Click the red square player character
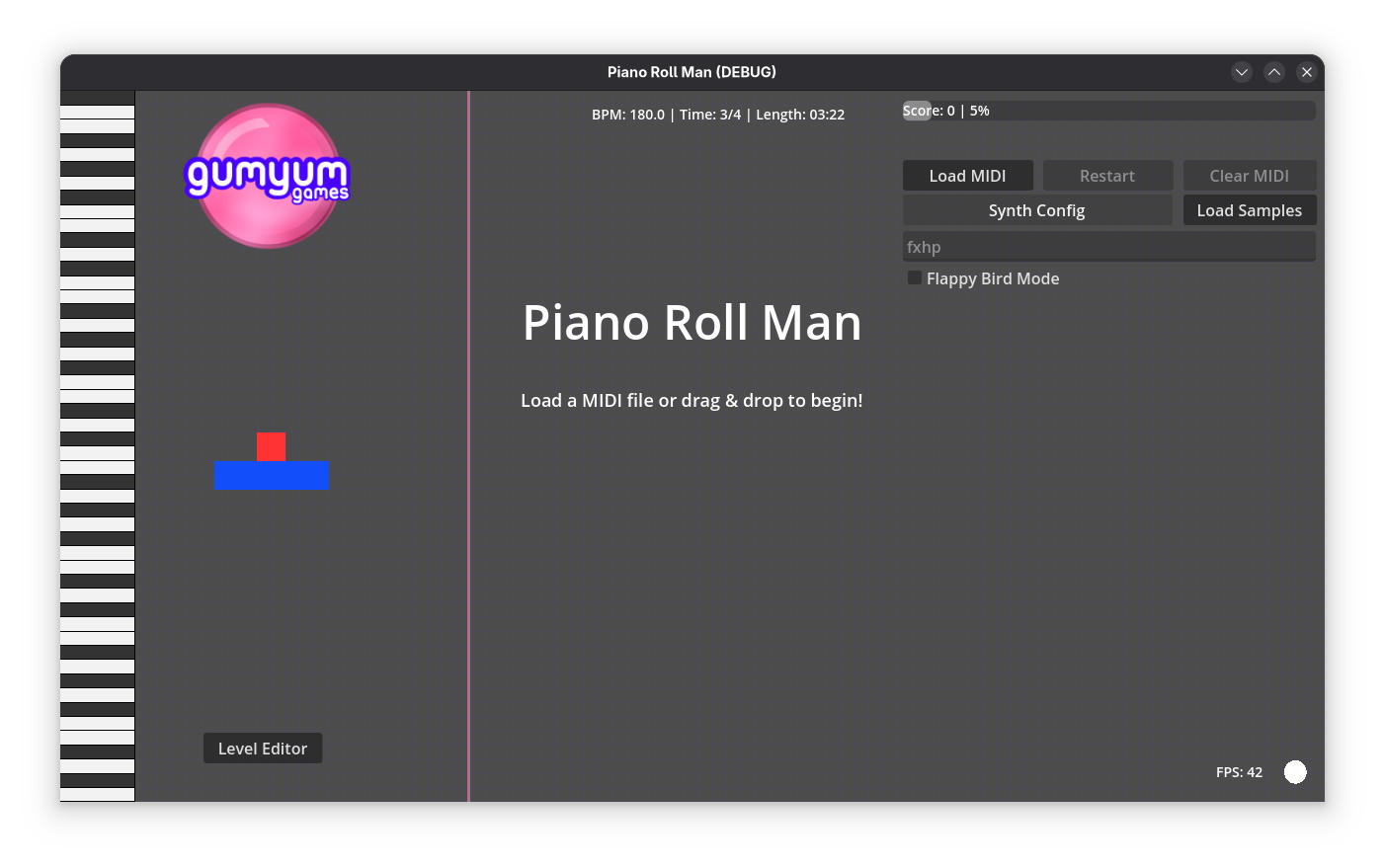 click(x=271, y=446)
